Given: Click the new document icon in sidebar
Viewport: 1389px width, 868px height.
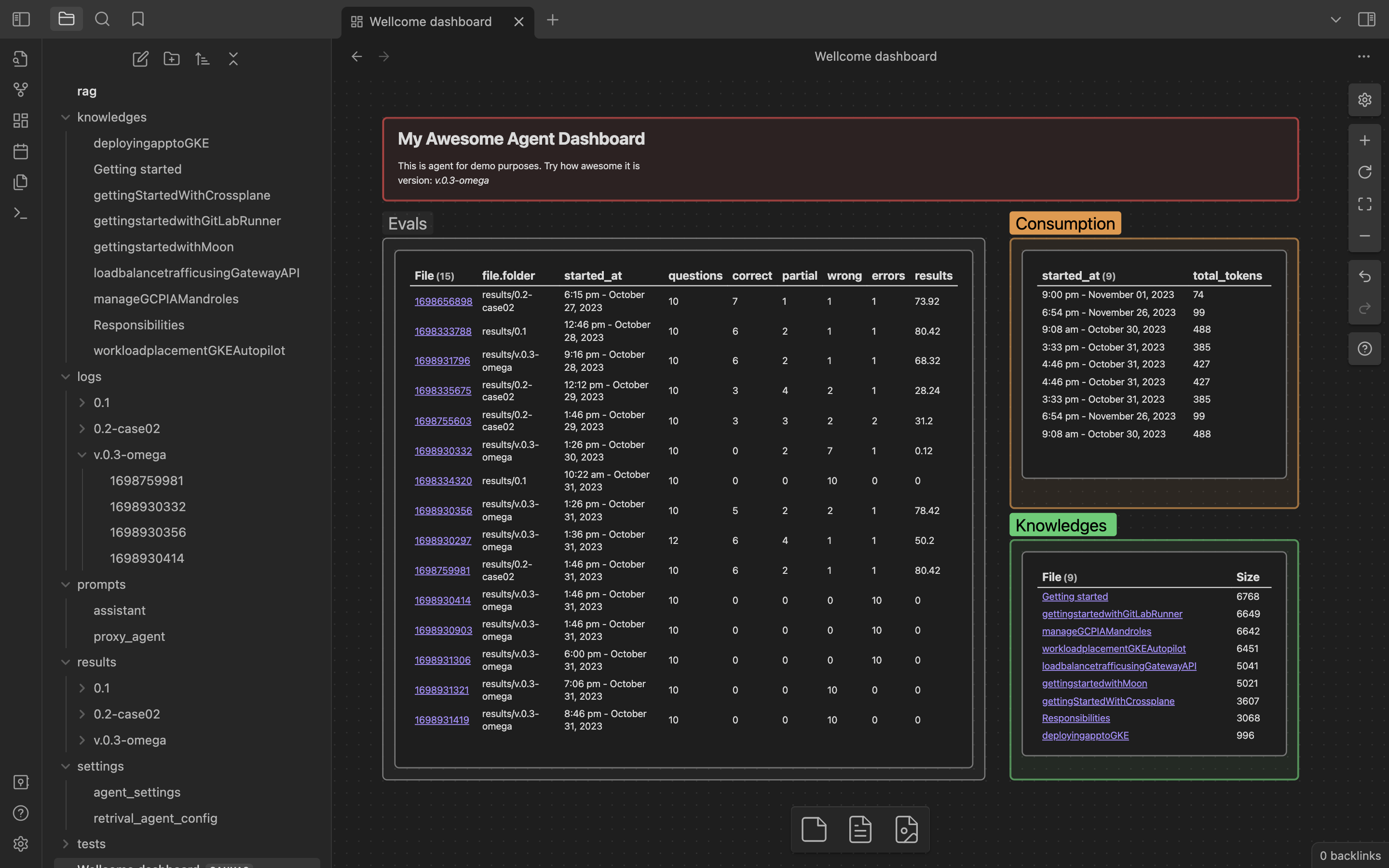Looking at the screenshot, I should tap(139, 57).
